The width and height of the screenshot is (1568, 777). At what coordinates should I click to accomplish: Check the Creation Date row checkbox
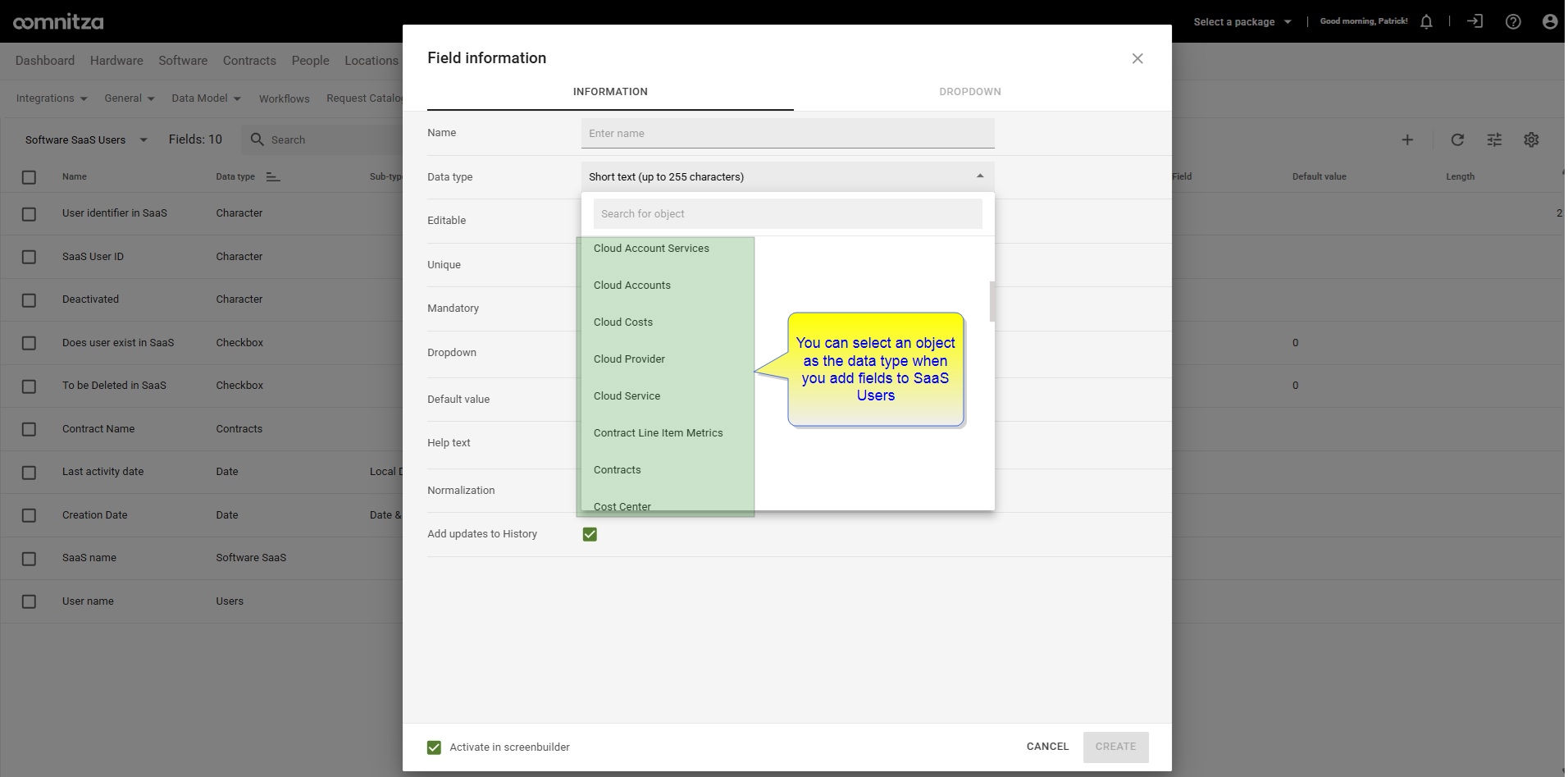[x=30, y=515]
